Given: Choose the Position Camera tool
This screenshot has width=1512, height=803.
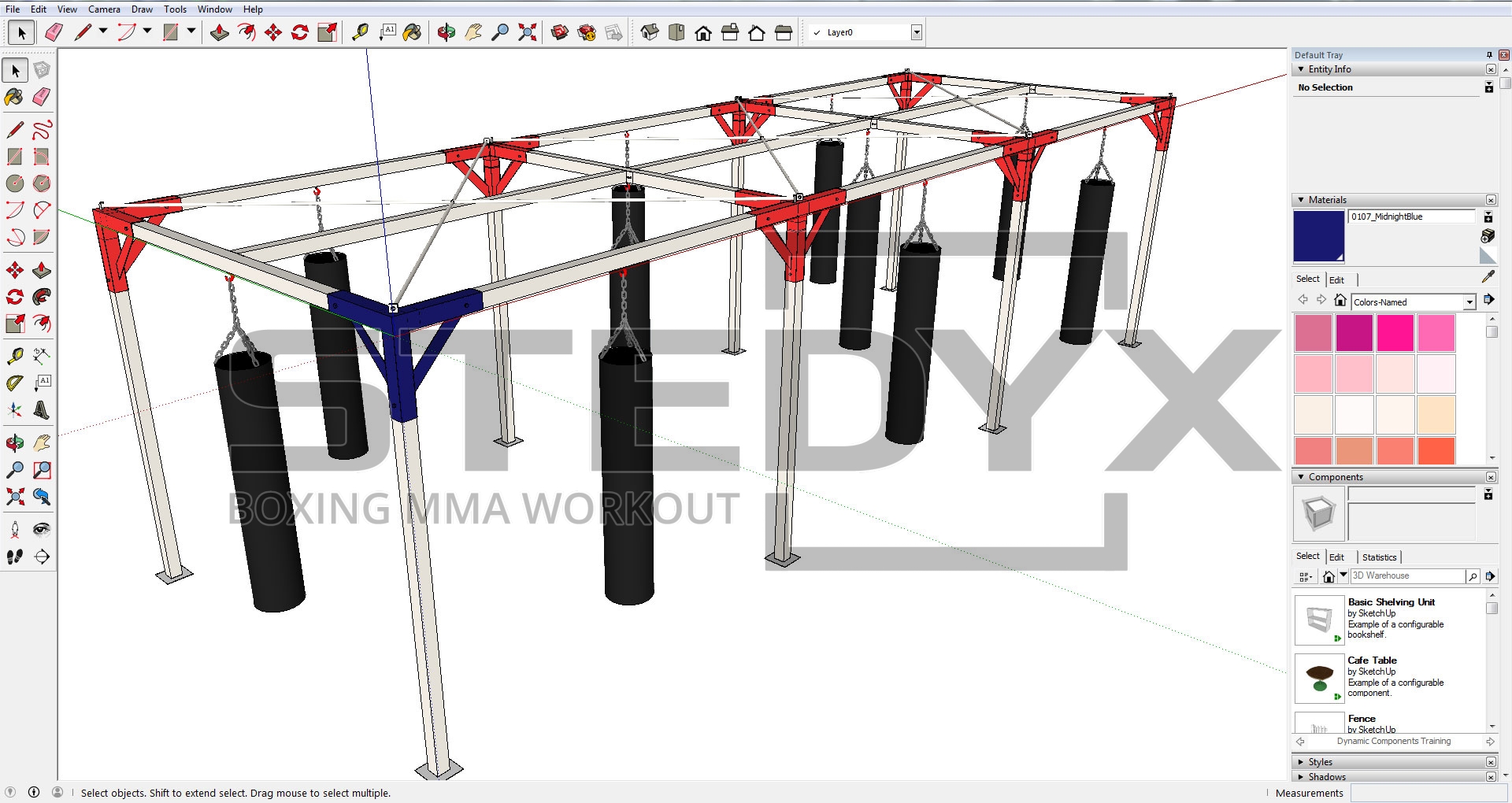Looking at the screenshot, I should click(15, 530).
